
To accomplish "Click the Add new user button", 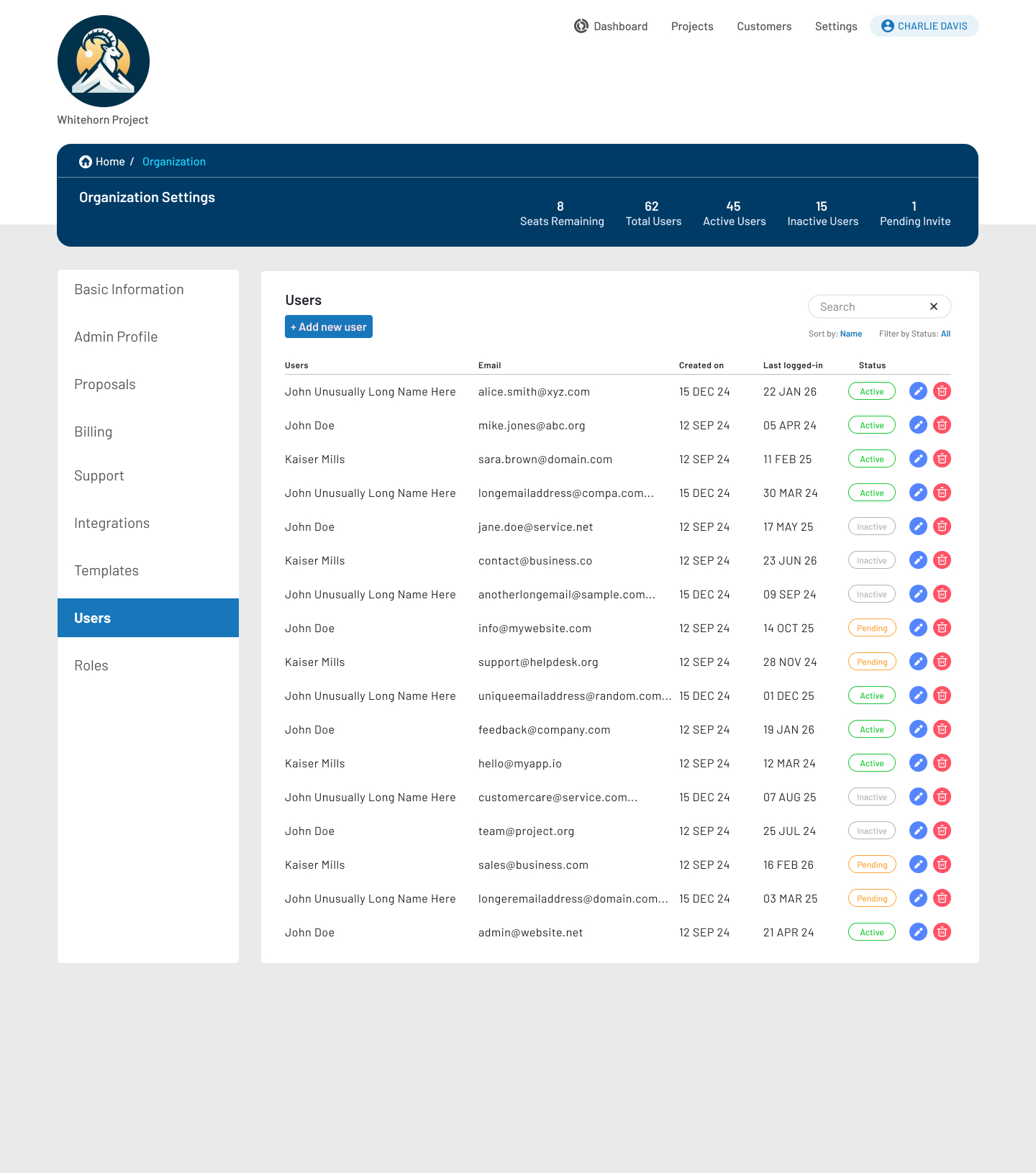I will pyautogui.click(x=329, y=327).
